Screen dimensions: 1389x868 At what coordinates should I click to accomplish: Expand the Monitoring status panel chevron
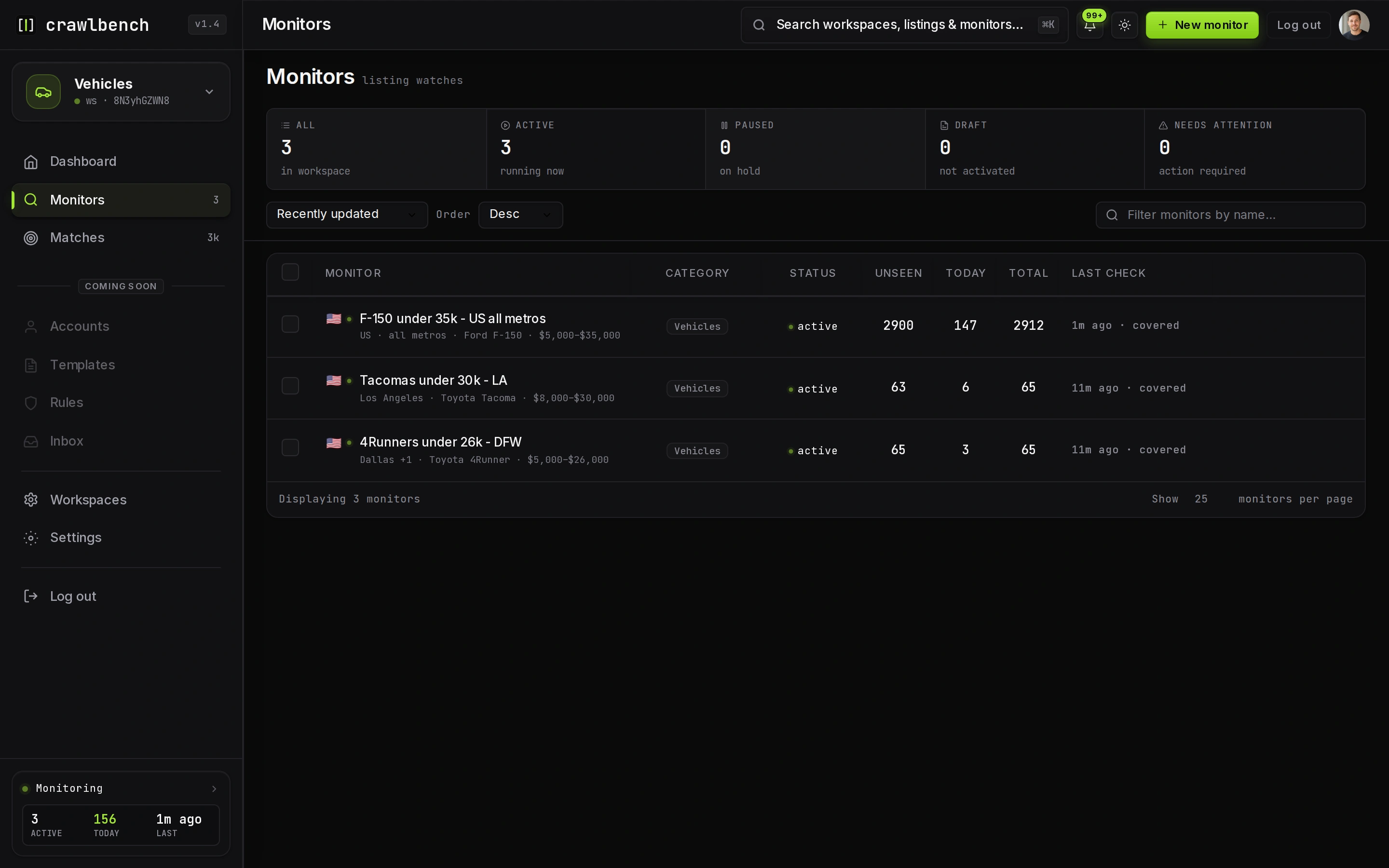(x=214, y=789)
